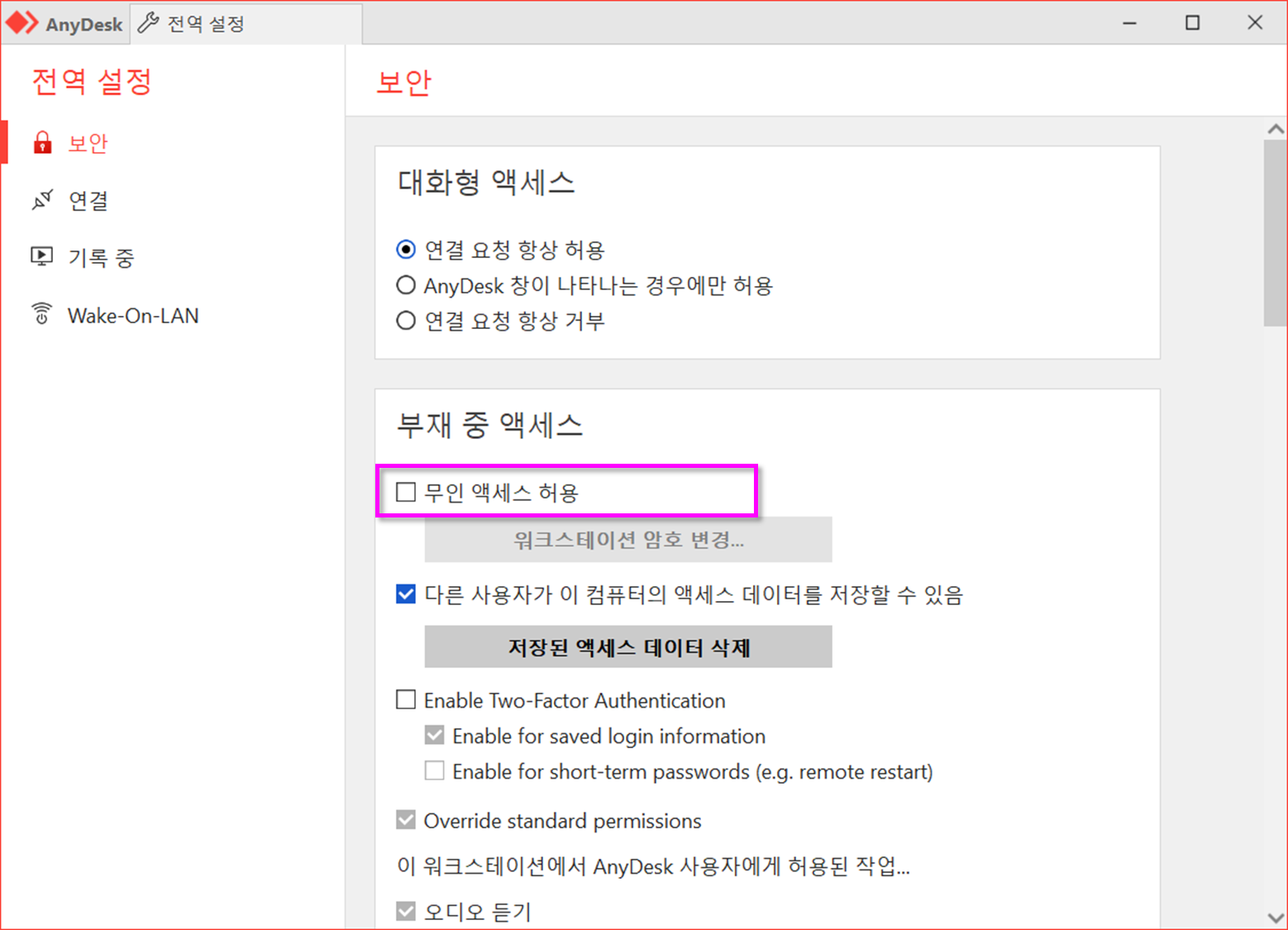Click the recording screen icon
The image size is (1288, 930).
click(42, 257)
